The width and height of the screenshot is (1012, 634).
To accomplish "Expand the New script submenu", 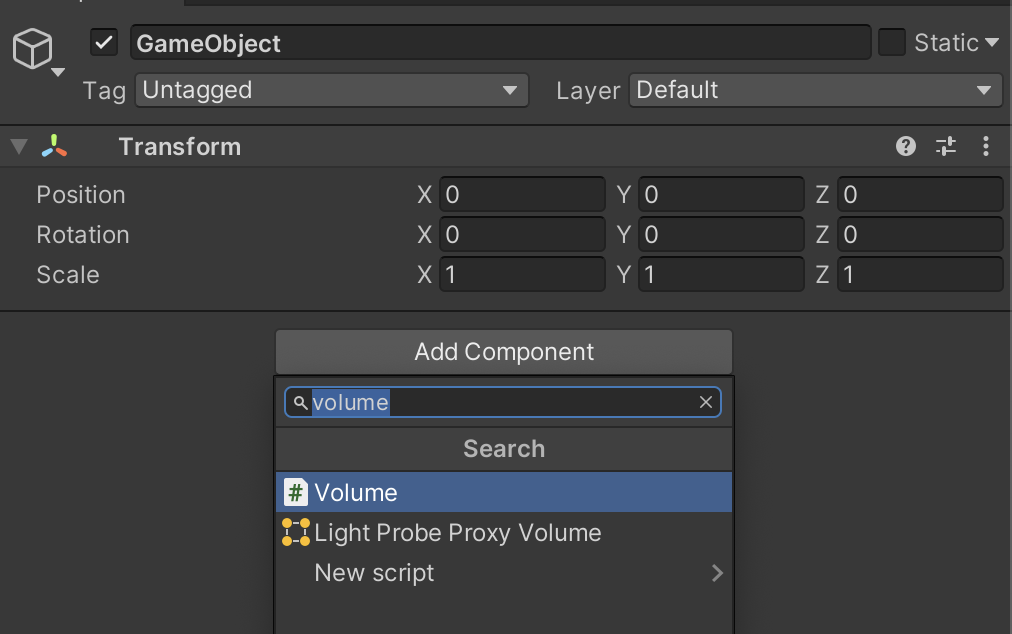I will point(716,572).
